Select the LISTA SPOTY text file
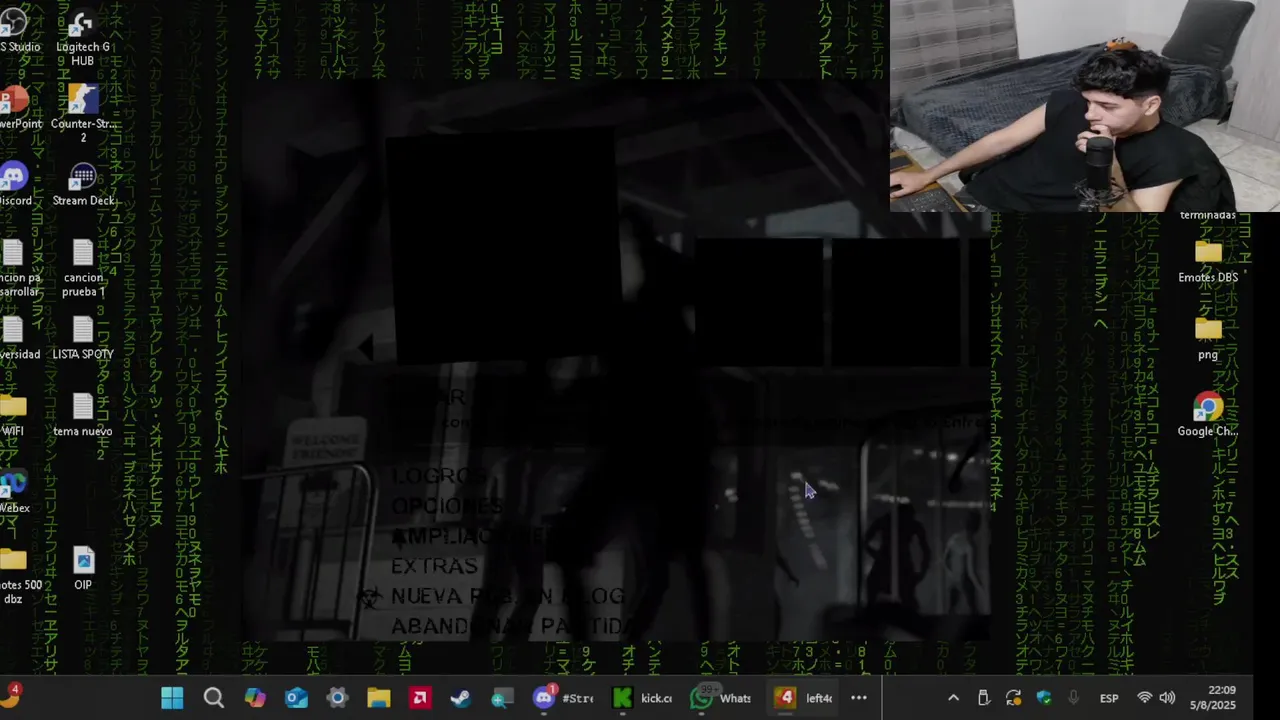 [x=83, y=338]
